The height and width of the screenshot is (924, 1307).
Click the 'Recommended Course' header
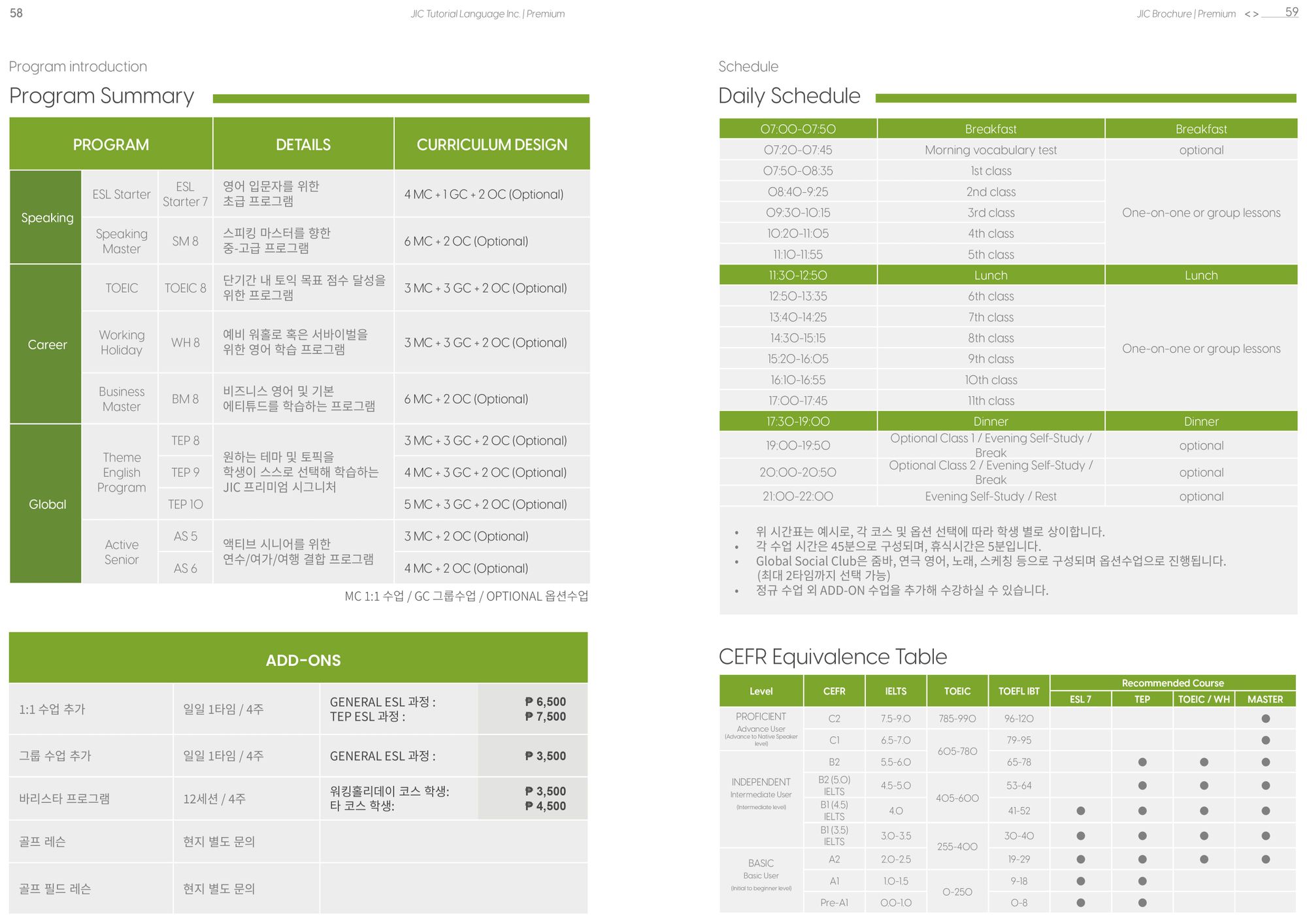coord(1172,683)
